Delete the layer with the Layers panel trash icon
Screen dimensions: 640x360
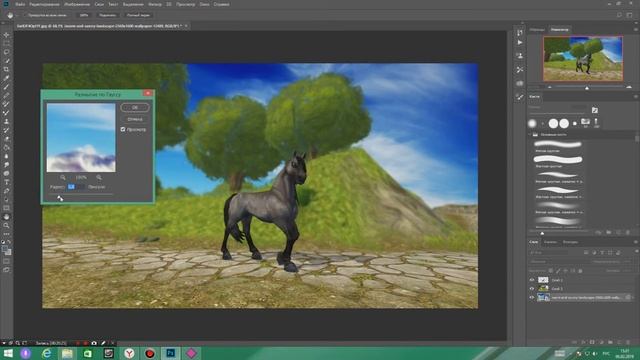pos(628,342)
